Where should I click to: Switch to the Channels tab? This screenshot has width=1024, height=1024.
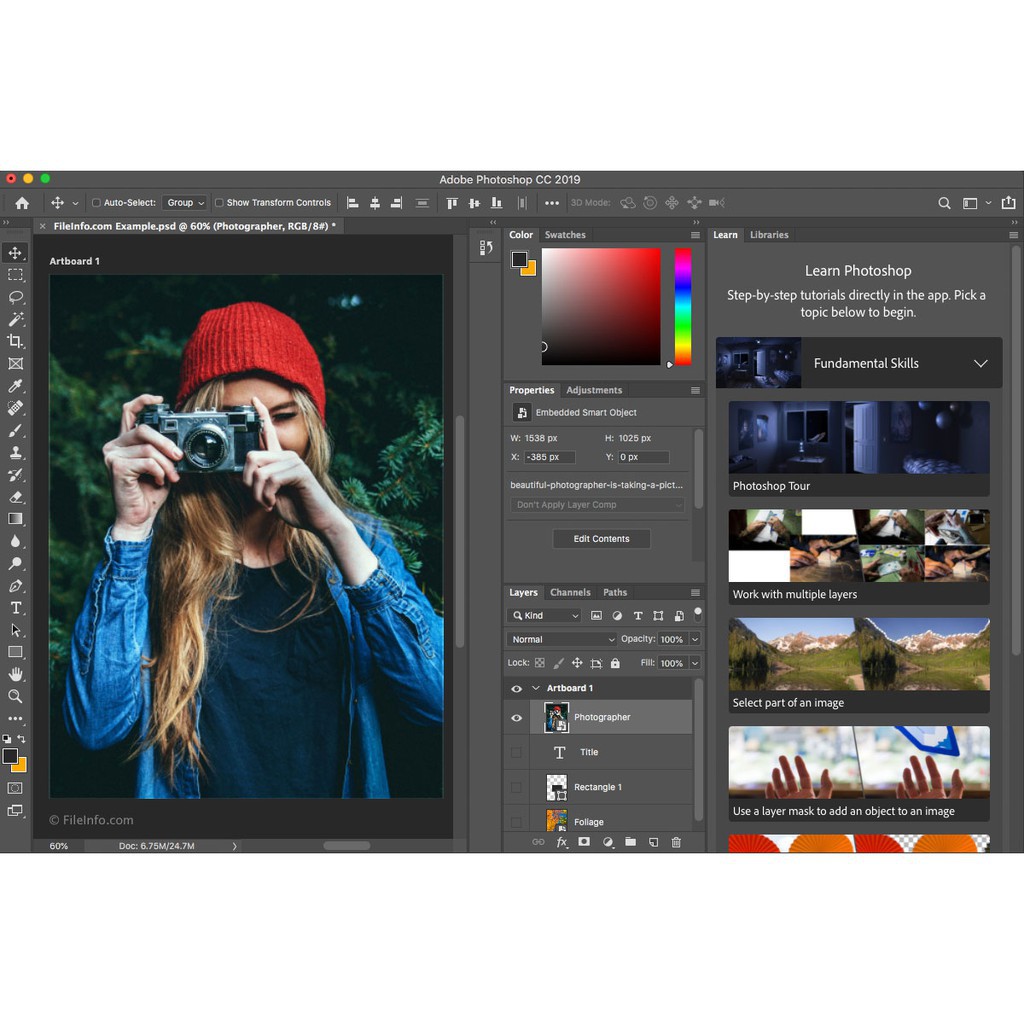[x=570, y=592]
